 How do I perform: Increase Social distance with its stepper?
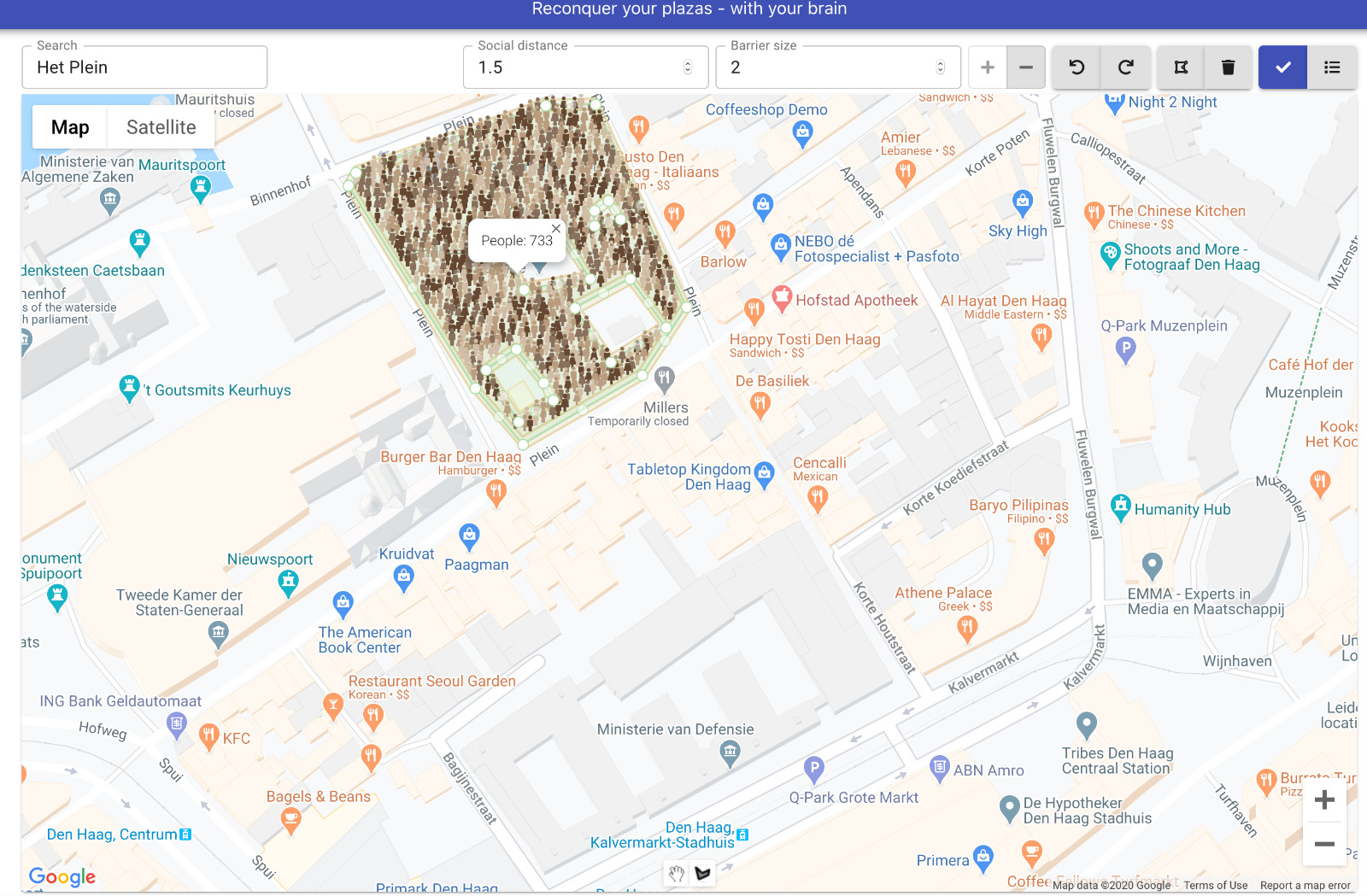(x=687, y=62)
